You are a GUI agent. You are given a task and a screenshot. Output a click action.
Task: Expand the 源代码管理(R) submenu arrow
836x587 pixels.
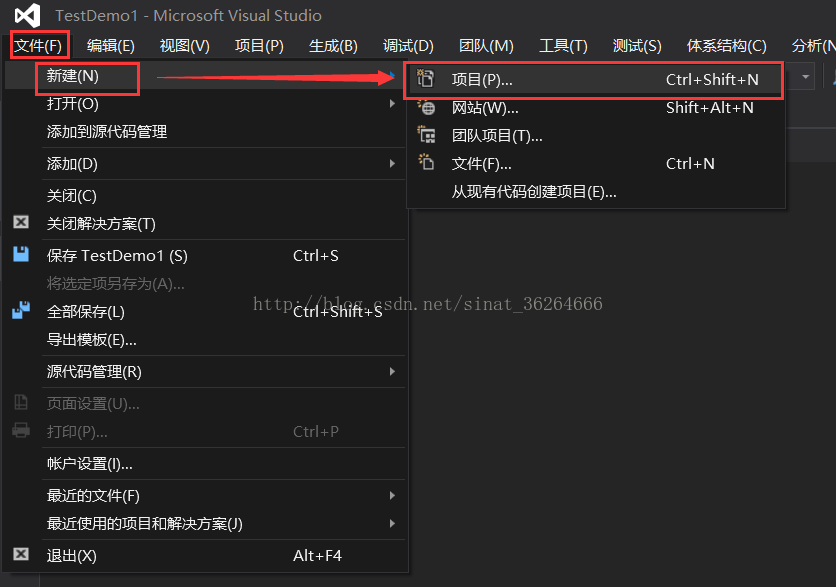tap(392, 371)
